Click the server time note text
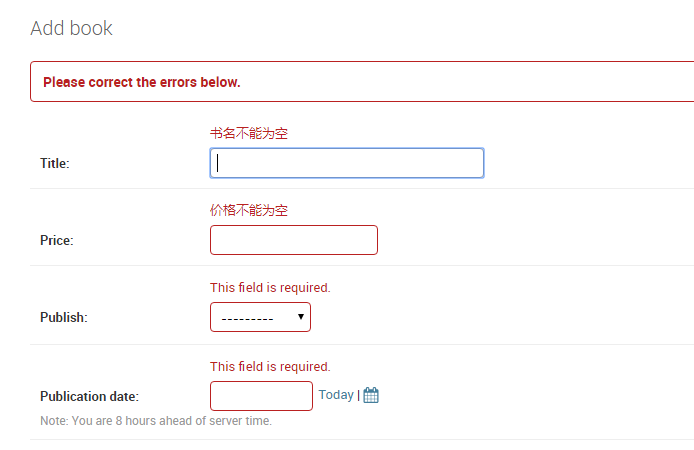694x450 pixels. 156,421
